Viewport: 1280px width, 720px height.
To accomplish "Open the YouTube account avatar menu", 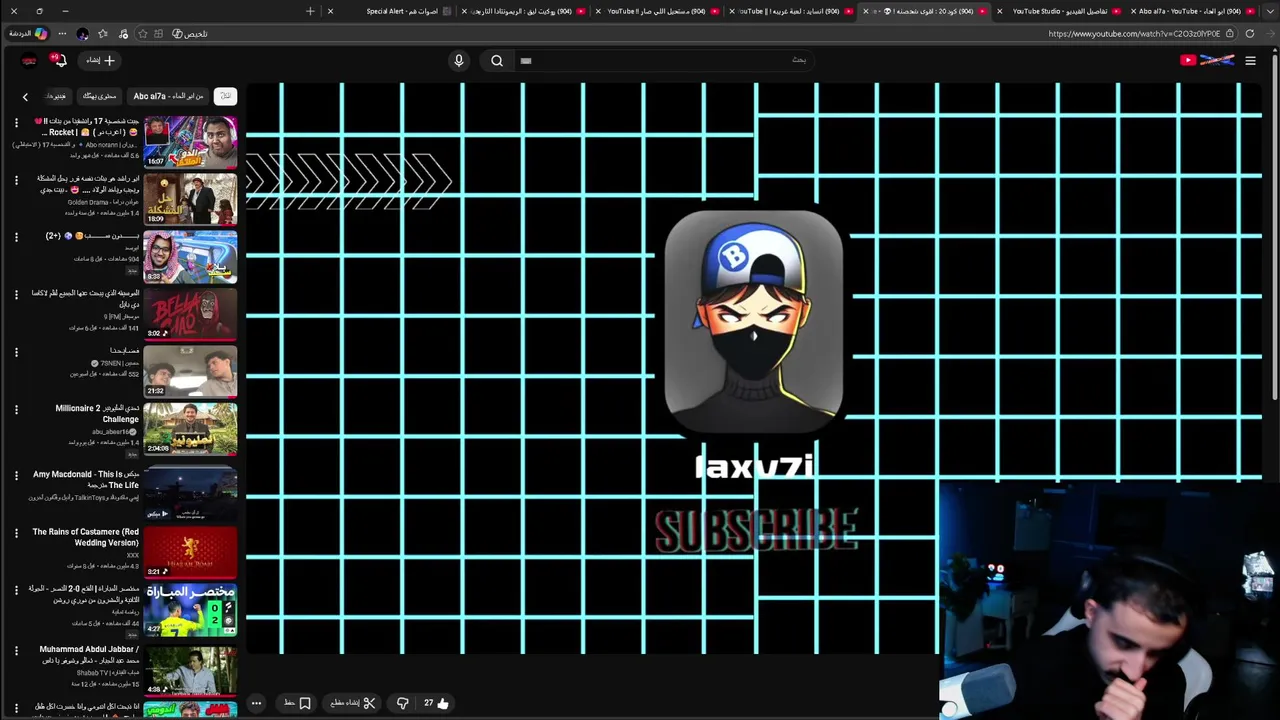I will [x=29, y=60].
